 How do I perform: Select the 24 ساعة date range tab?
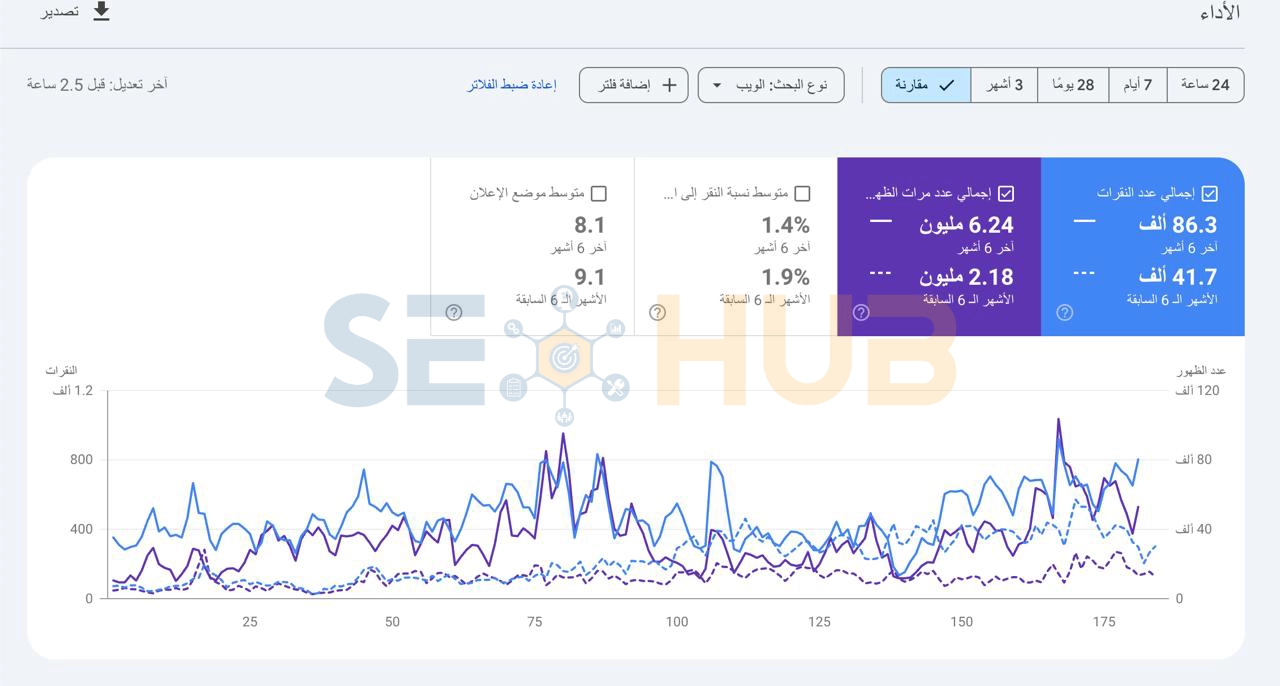point(1205,85)
